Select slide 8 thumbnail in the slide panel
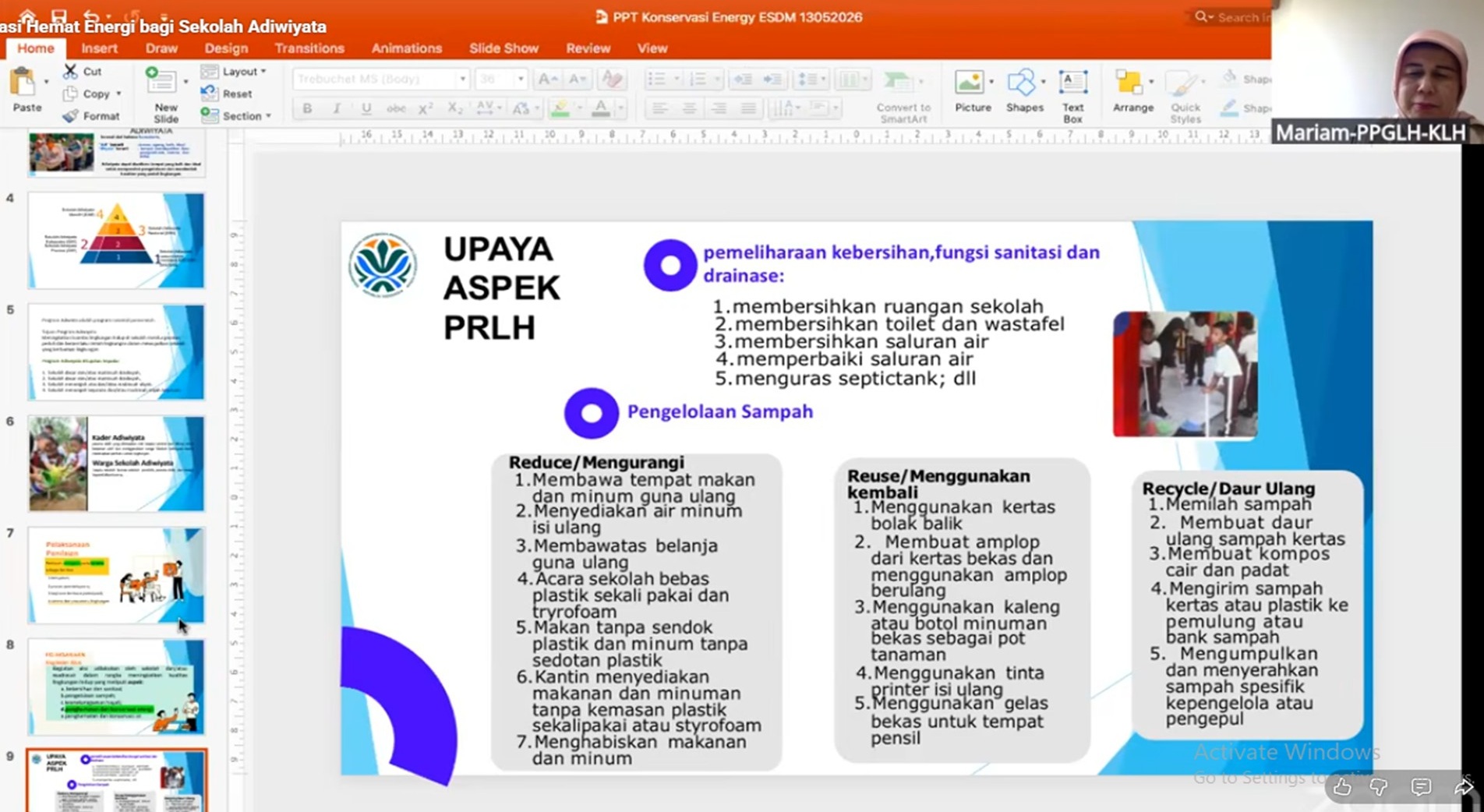Image resolution: width=1484 pixels, height=812 pixels. coord(116,687)
